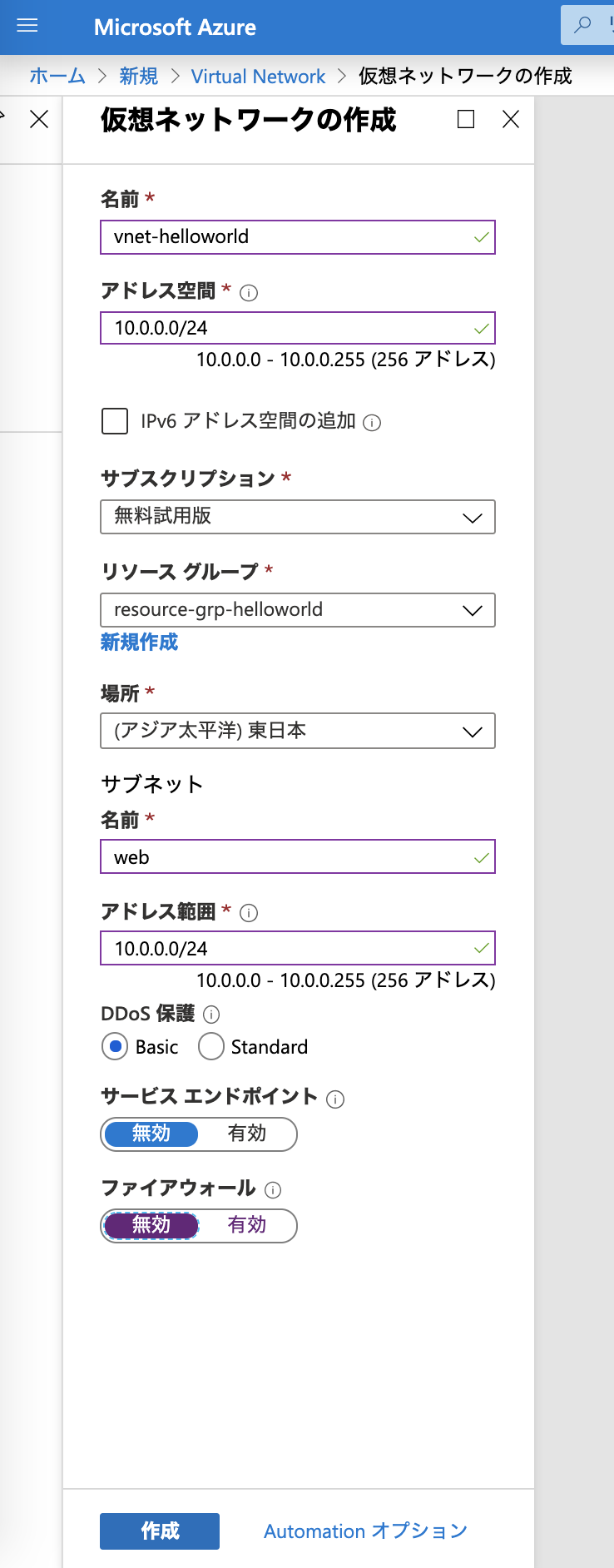Open the サブスクリプション dropdown
Screen dimensions: 614x1568
(x=298, y=517)
